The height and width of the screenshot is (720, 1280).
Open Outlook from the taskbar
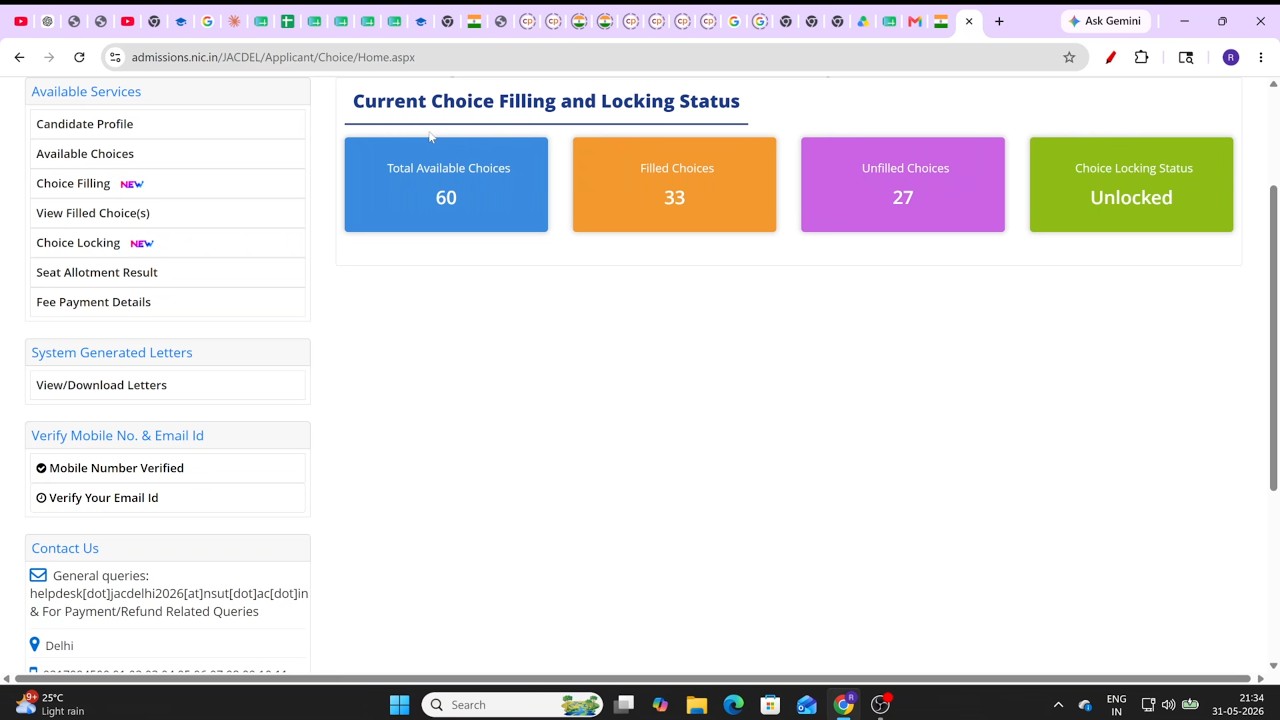point(807,705)
